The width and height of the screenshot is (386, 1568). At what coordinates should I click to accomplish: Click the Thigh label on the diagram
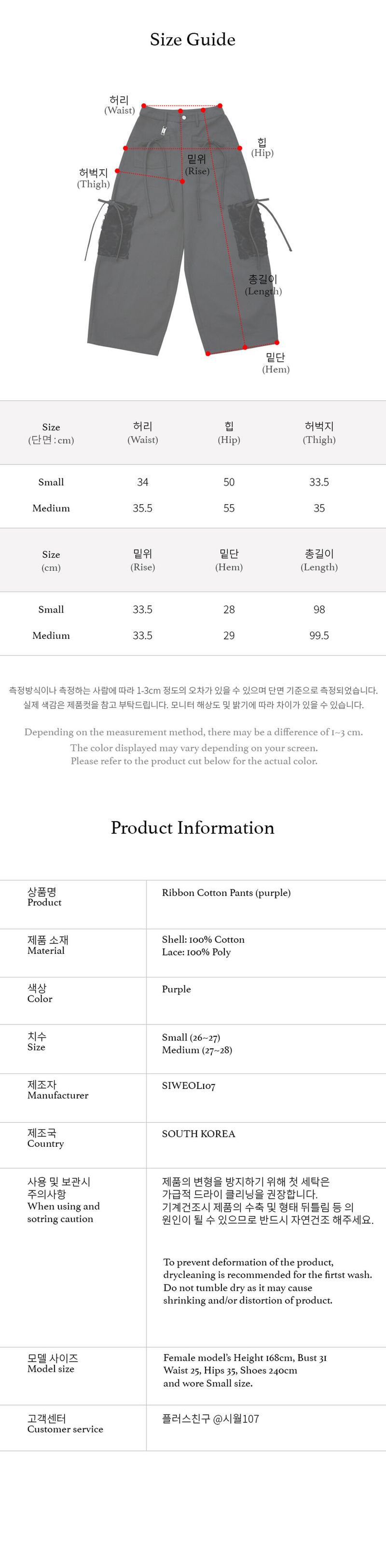pos(93,179)
